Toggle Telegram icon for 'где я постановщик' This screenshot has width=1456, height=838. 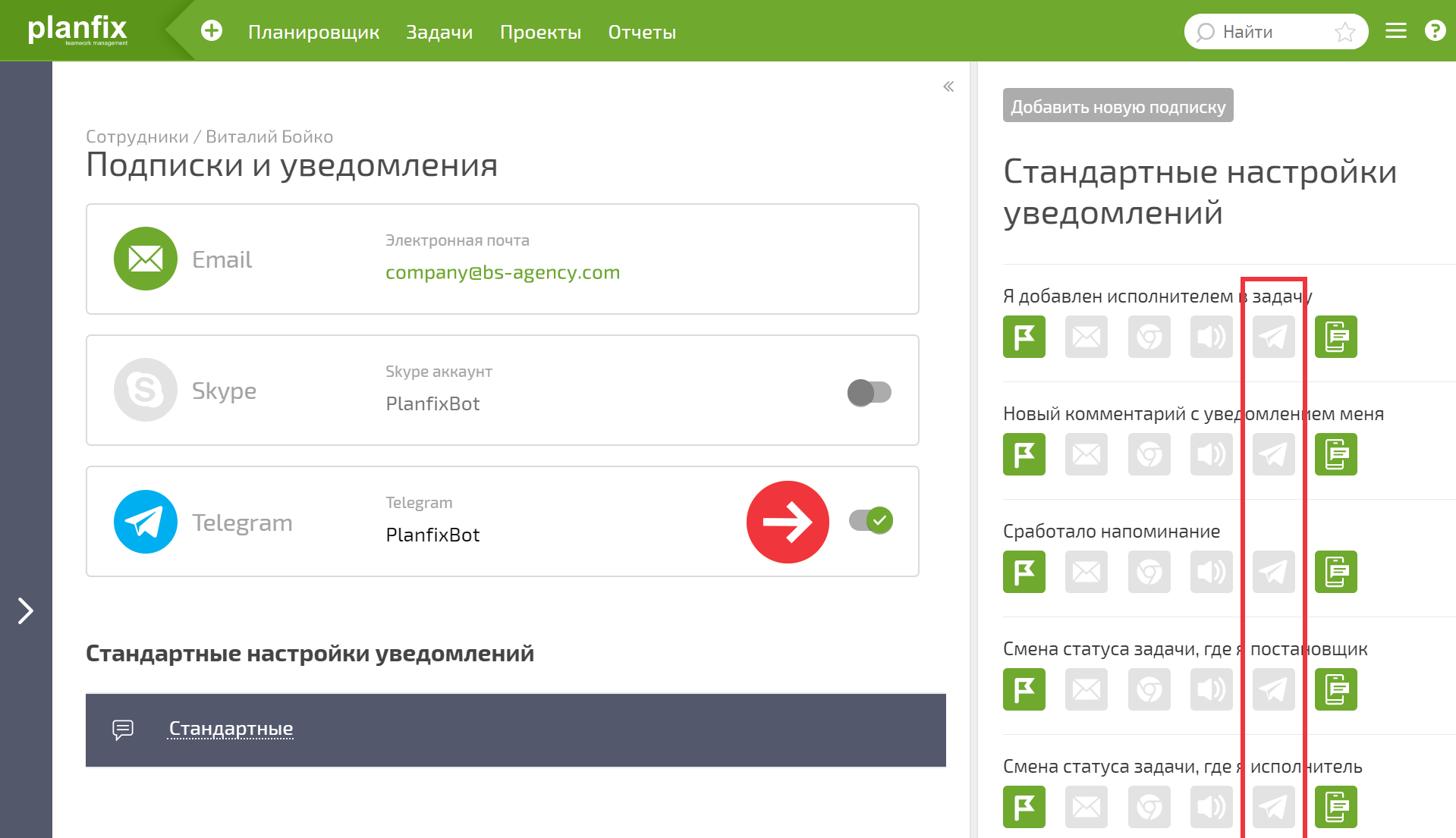(1274, 689)
